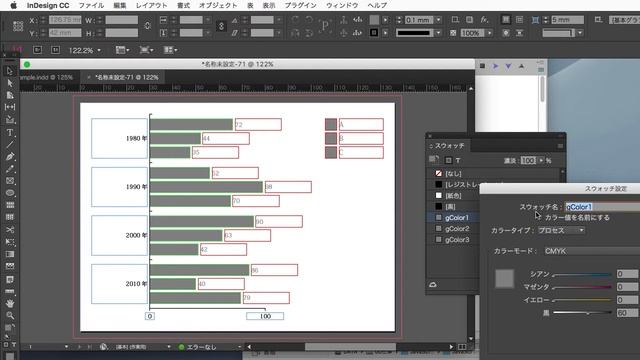Open the オブジェクト menu
This screenshot has height=360, width=640.
click(218, 5)
